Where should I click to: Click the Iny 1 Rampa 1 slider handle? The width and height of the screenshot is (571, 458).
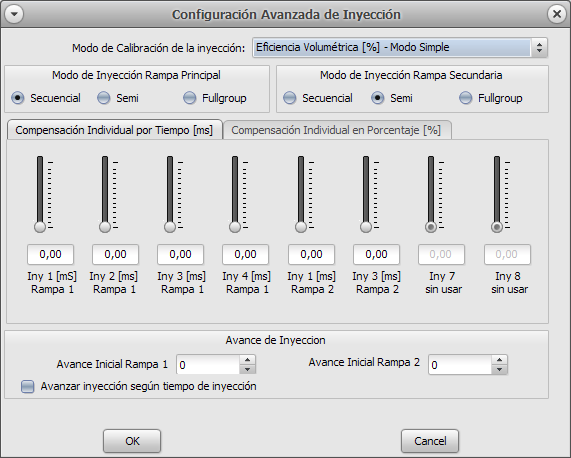(40, 227)
